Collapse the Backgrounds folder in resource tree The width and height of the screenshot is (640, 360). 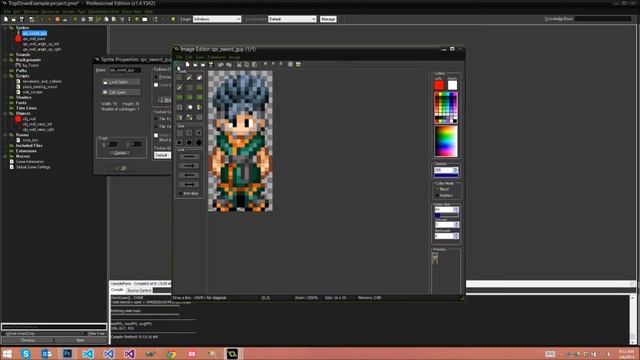[5, 60]
